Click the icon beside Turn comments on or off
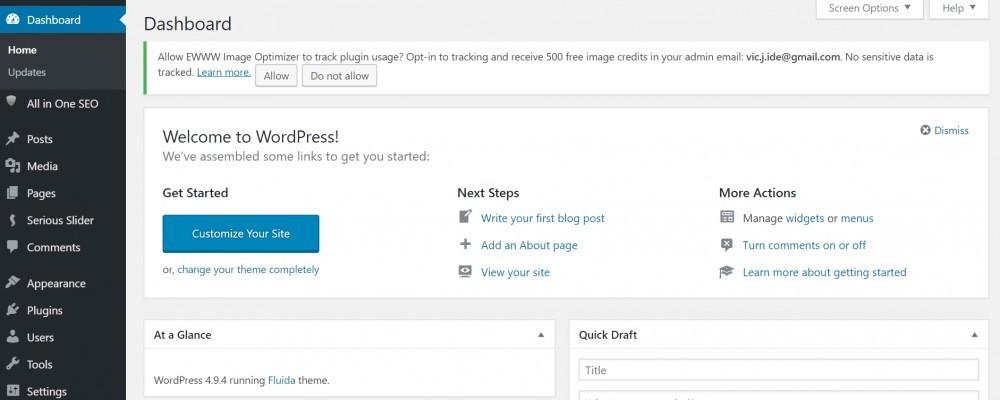 tap(727, 244)
